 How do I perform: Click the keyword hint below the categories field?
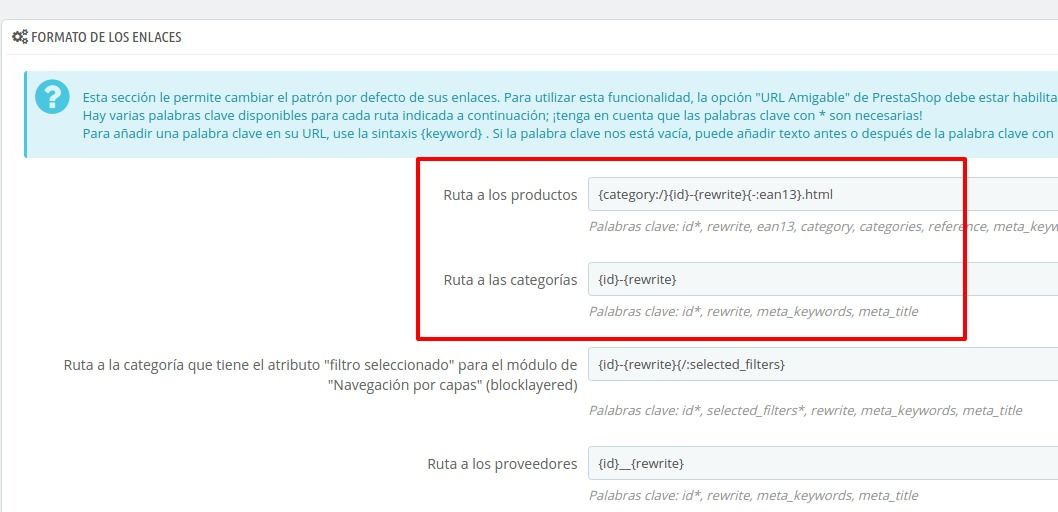753,312
